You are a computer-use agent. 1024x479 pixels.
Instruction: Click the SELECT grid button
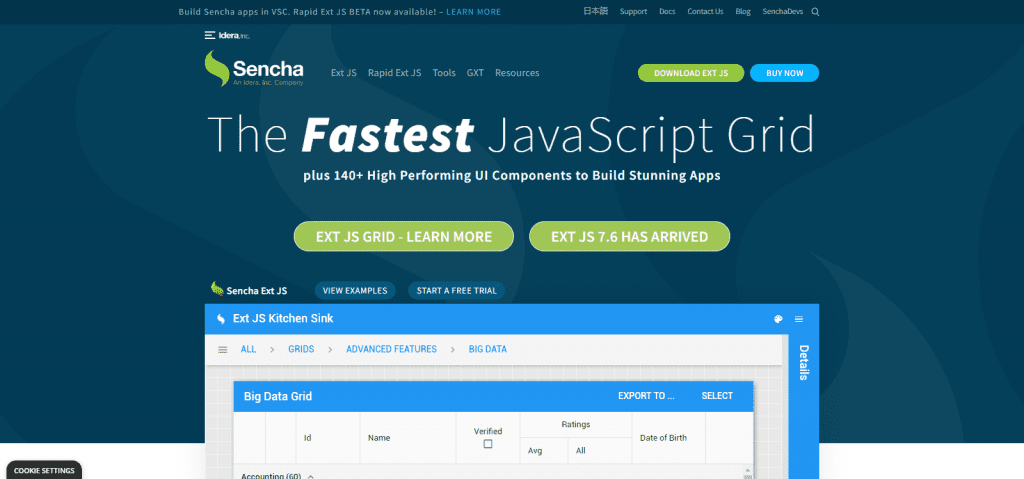(x=717, y=396)
